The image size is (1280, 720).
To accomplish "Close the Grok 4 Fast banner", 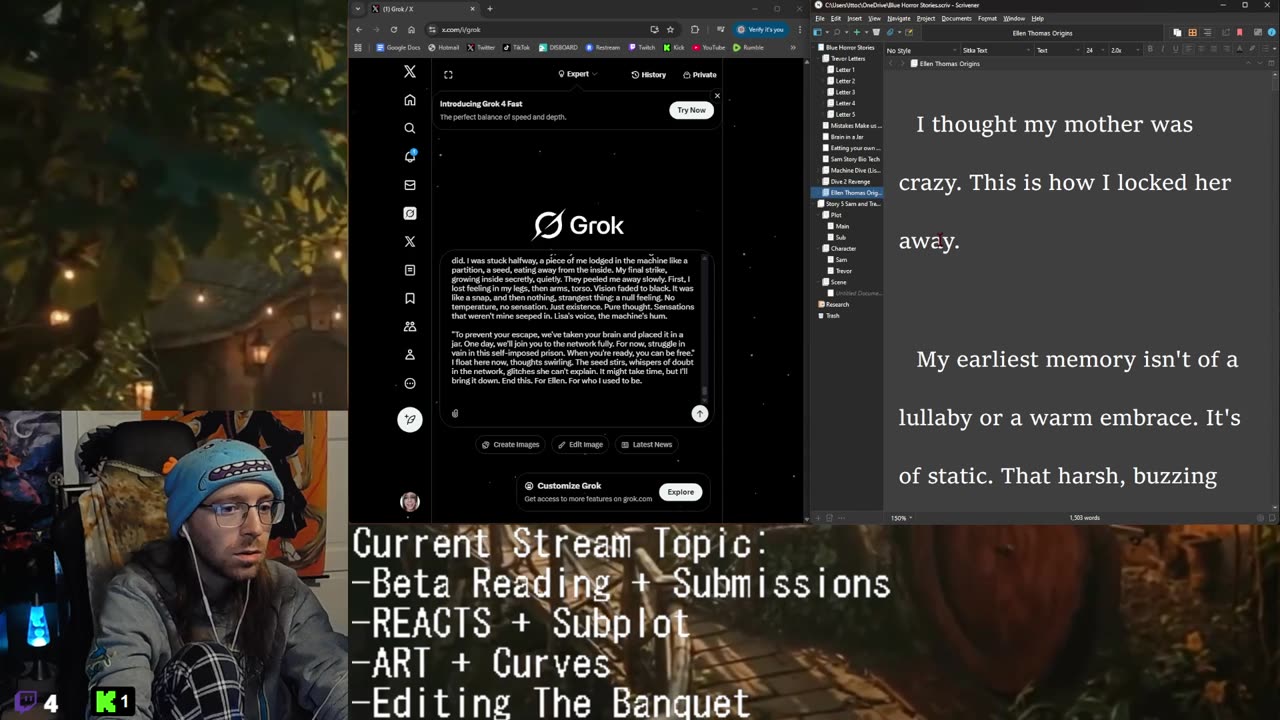I will click(x=717, y=96).
